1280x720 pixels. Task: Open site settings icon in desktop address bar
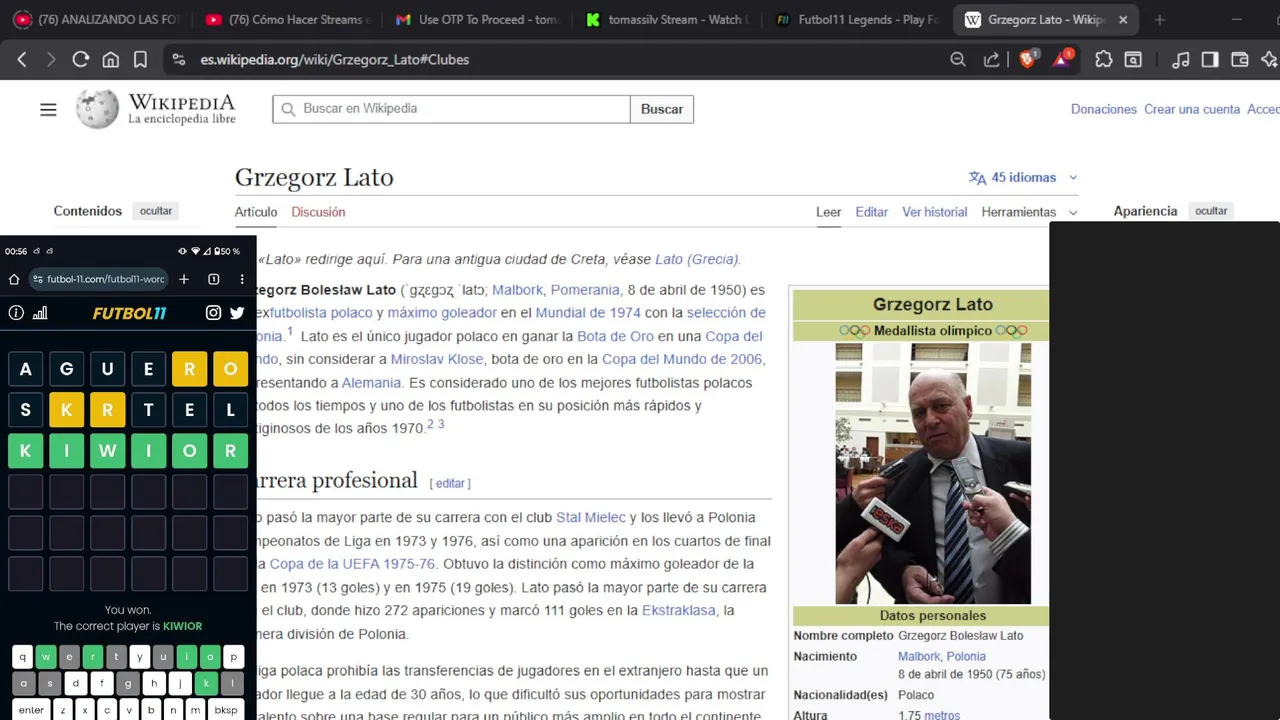[179, 60]
